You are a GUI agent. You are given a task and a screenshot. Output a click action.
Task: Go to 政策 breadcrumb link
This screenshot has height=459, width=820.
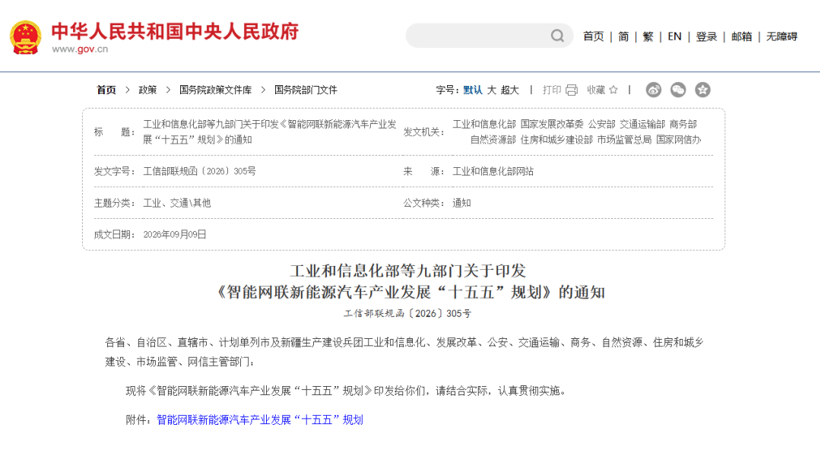click(x=147, y=90)
